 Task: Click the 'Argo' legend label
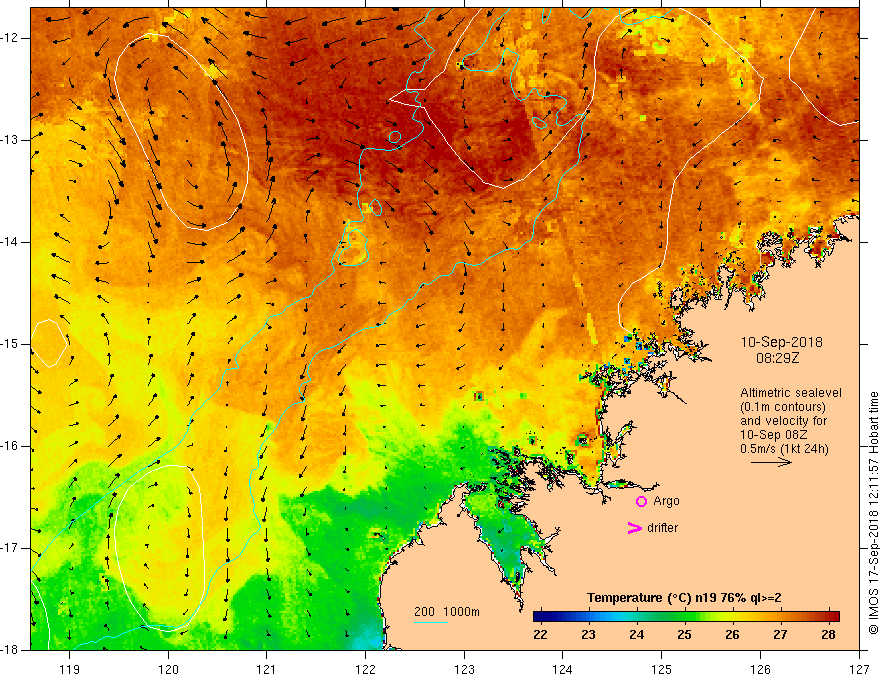(666, 501)
